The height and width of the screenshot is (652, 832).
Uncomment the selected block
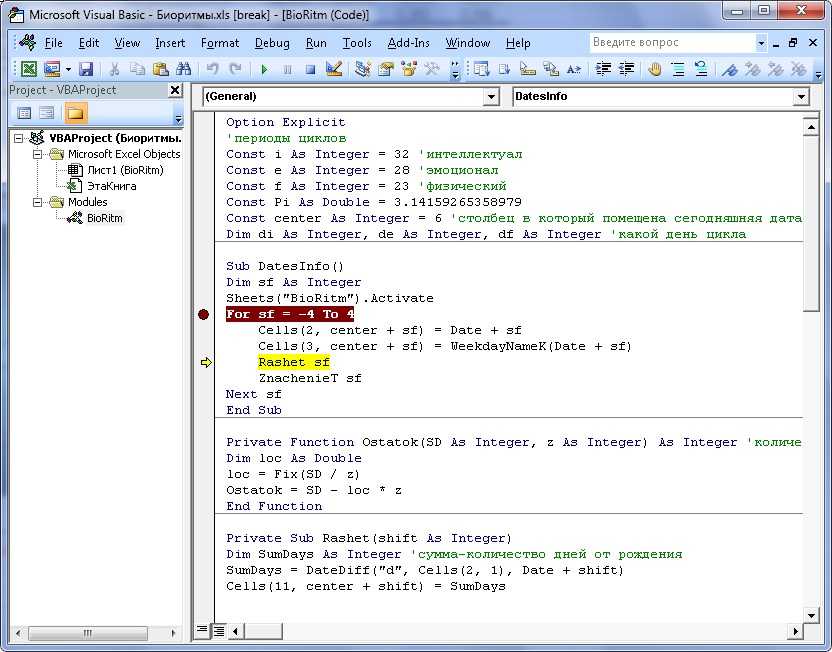(x=701, y=69)
